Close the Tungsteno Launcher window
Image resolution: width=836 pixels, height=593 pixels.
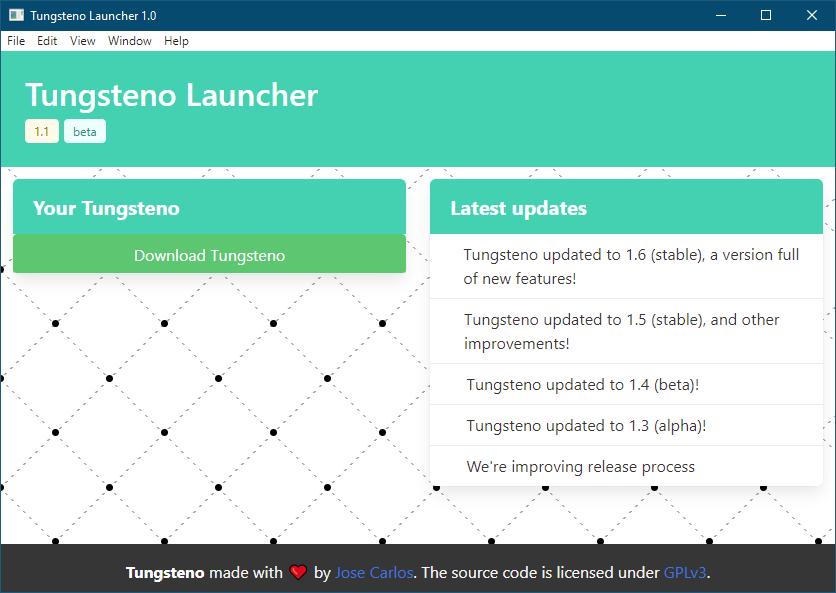(811, 15)
